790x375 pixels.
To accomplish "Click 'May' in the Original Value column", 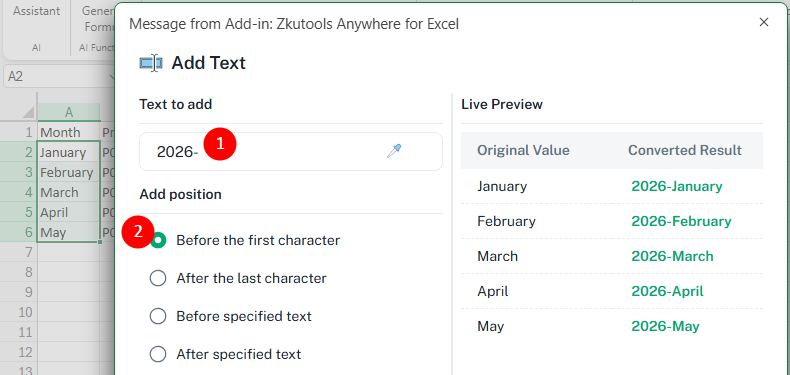I will point(490,326).
